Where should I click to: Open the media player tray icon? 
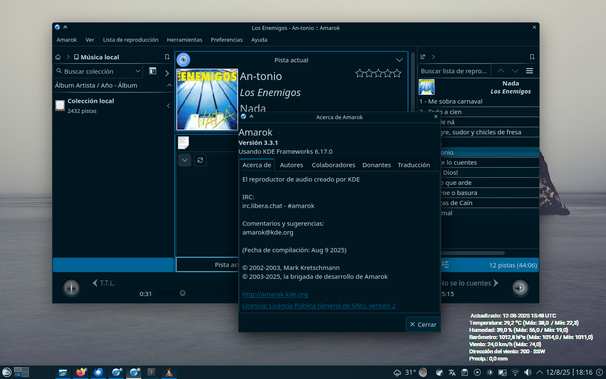(x=477, y=372)
